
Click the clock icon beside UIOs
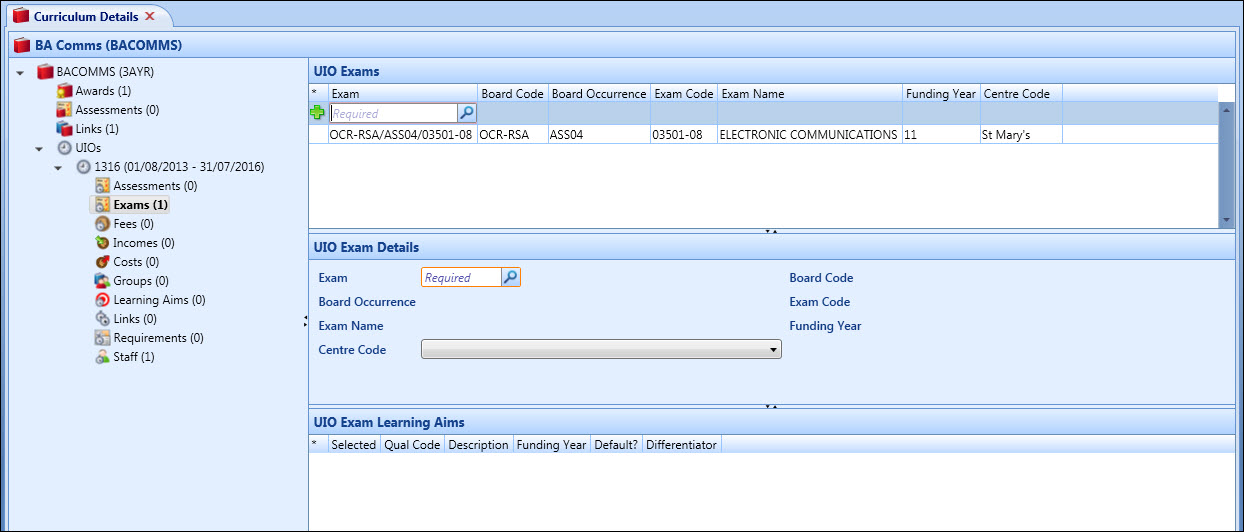[x=65, y=148]
